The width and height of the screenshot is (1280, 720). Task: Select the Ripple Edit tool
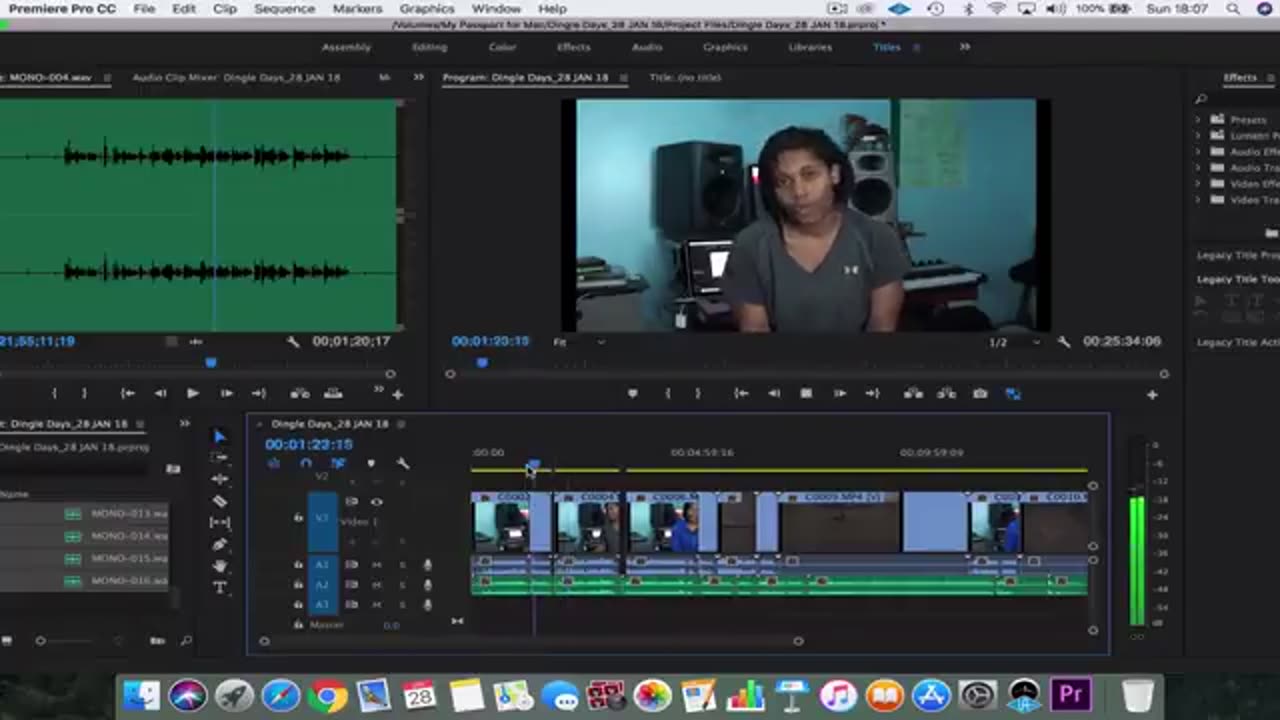(x=220, y=479)
